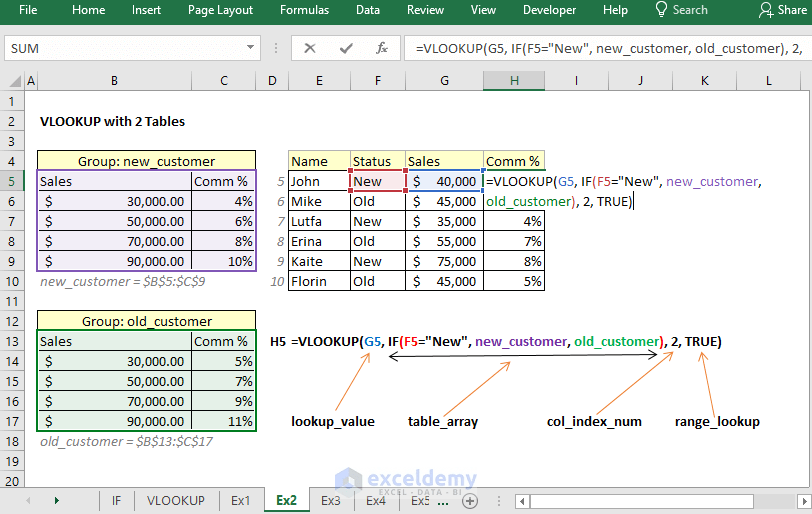
Task: Cancel the formula entry with the X icon
Action: pyautogui.click(x=310, y=49)
